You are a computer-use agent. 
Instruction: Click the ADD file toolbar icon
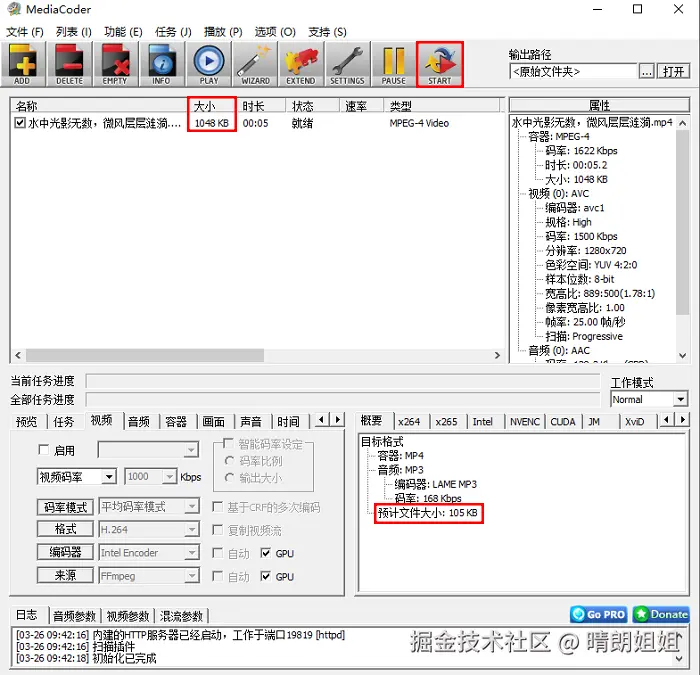(23, 64)
